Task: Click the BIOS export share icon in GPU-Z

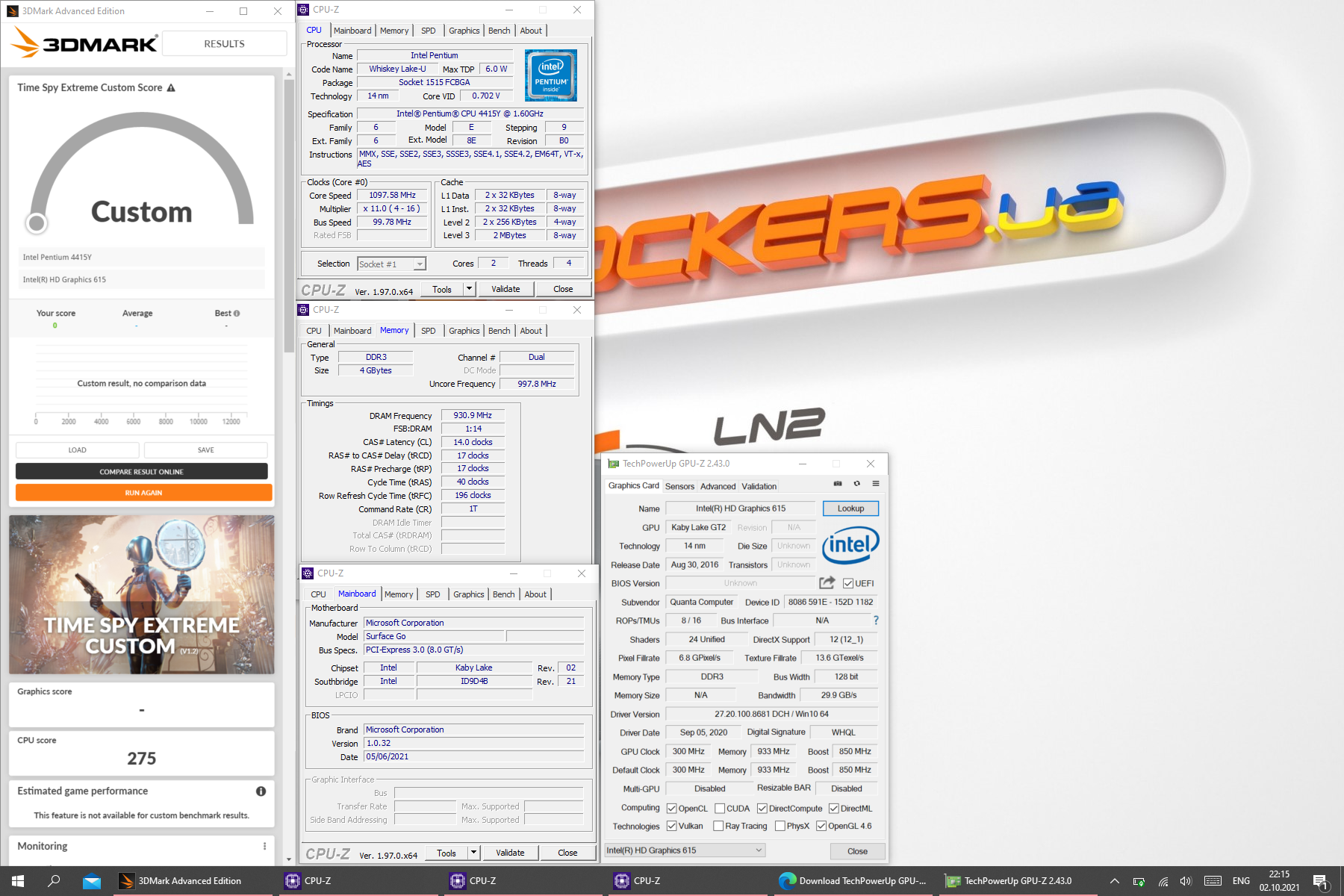Action: click(827, 583)
